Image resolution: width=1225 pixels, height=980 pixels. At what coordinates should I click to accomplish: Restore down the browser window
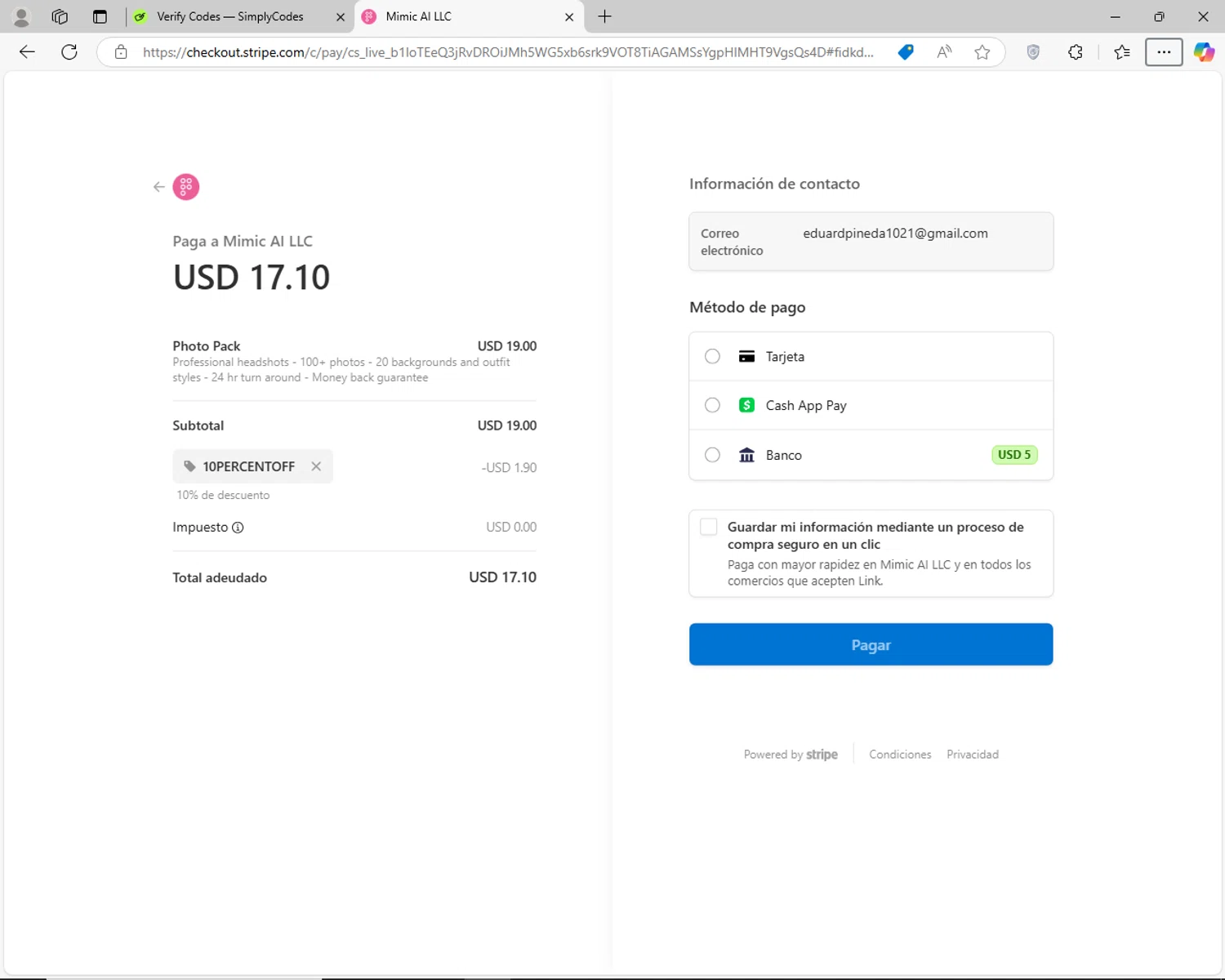point(1159,16)
